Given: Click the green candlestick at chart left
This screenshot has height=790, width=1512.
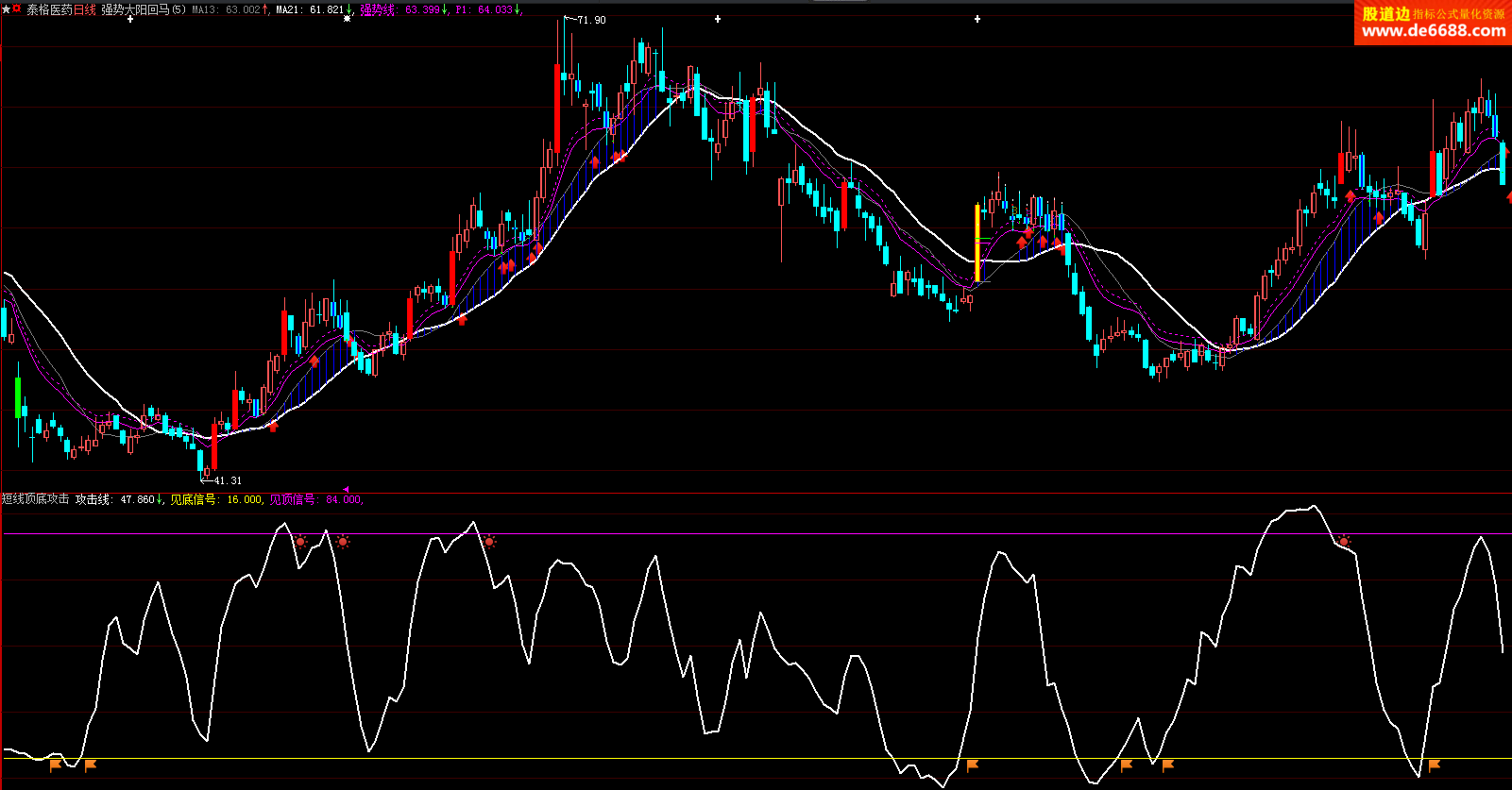Looking at the screenshot, I should [17, 397].
